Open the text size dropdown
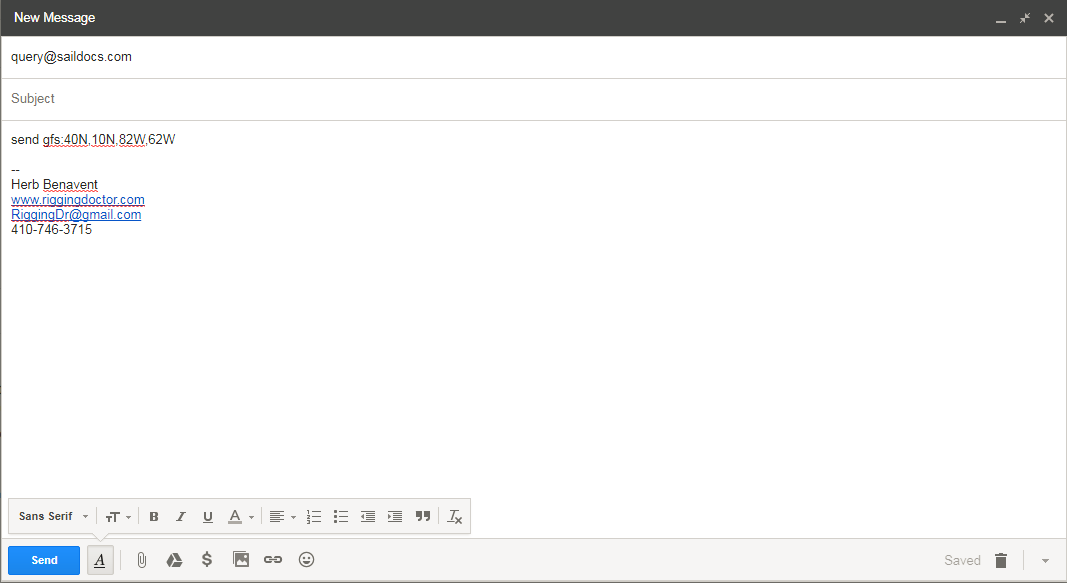 pyautogui.click(x=118, y=517)
